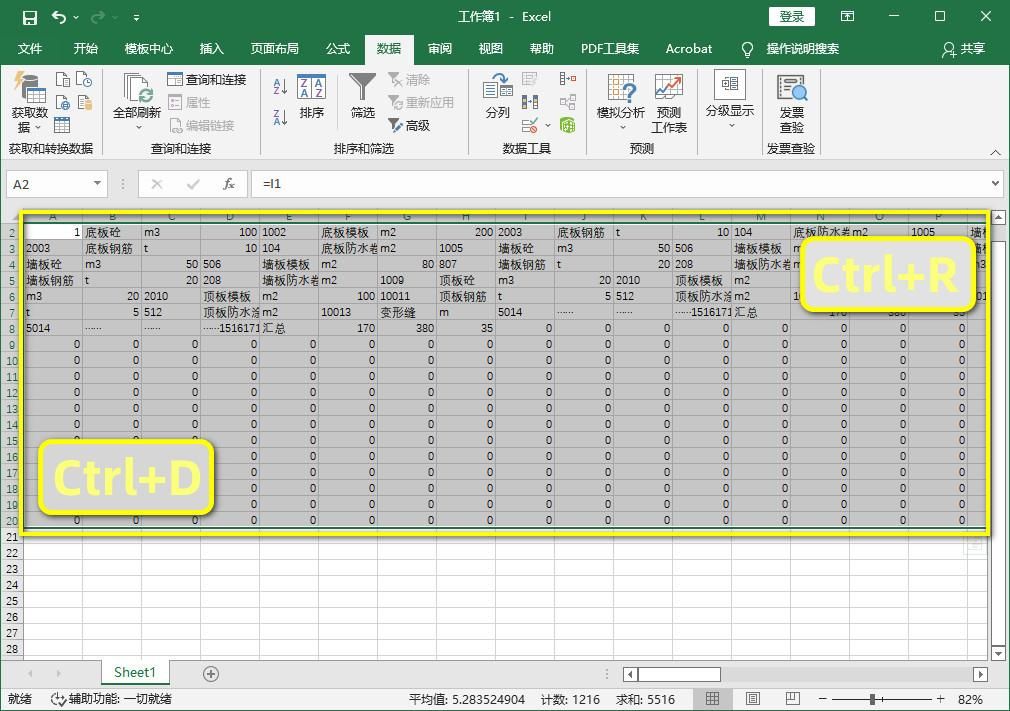1010x711 pixels.
Task: Click the 82% zoom level
Action: [x=970, y=699]
